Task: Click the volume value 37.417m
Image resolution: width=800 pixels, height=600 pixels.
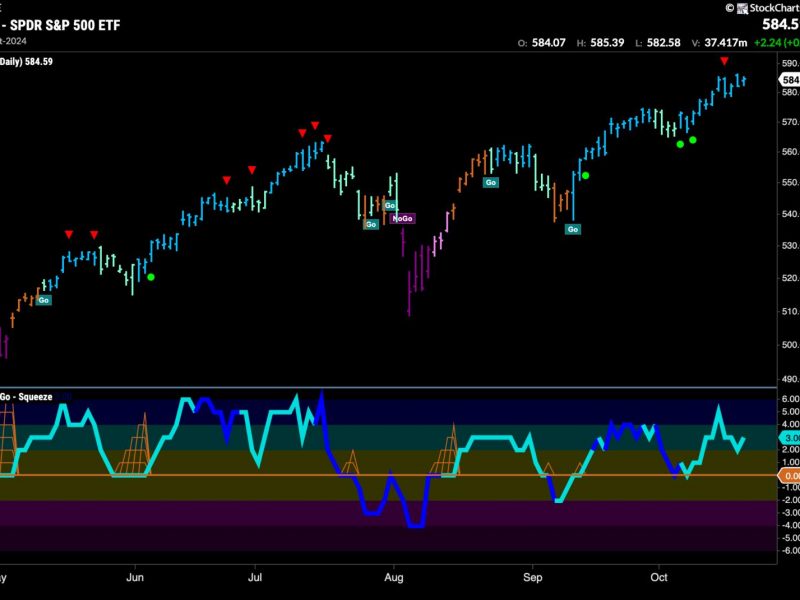Action: point(726,43)
